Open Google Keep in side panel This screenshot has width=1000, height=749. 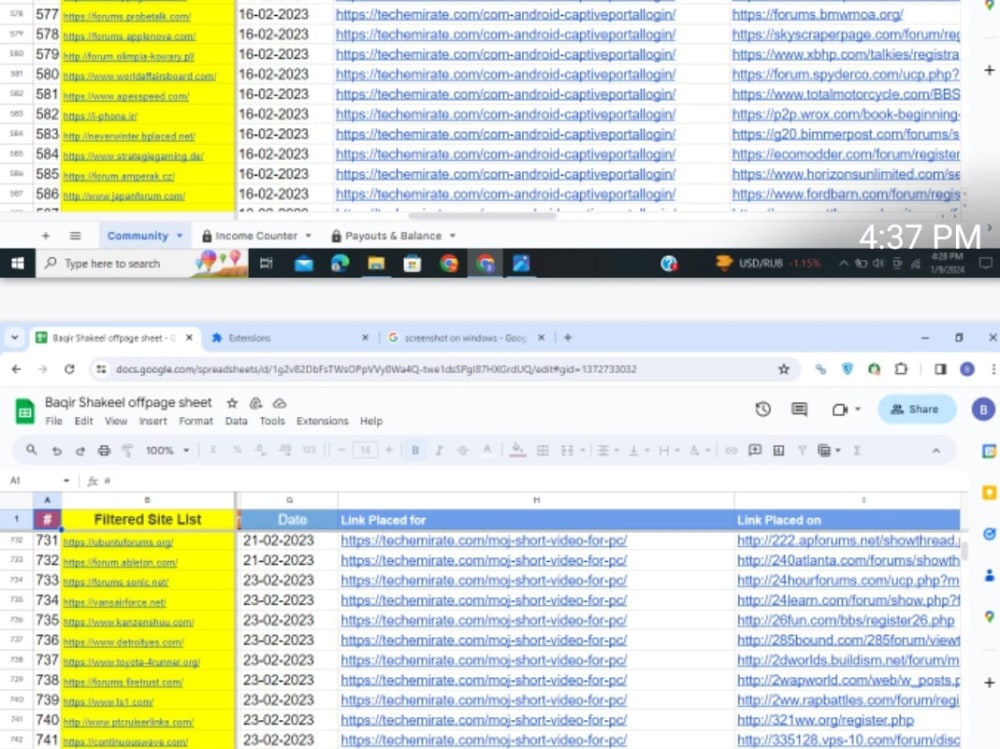989,492
